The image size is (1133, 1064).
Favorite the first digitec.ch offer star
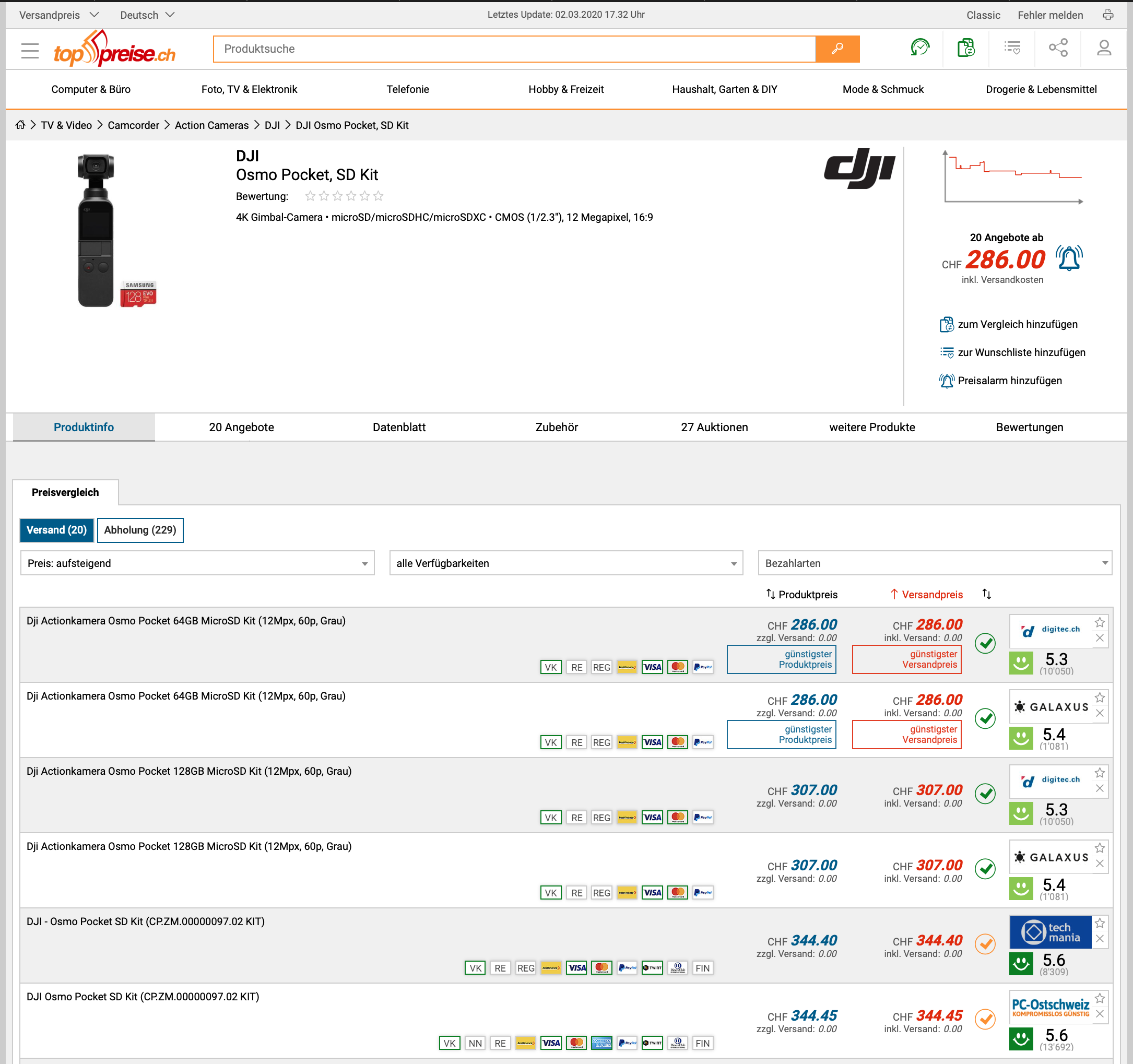coord(1100,622)
